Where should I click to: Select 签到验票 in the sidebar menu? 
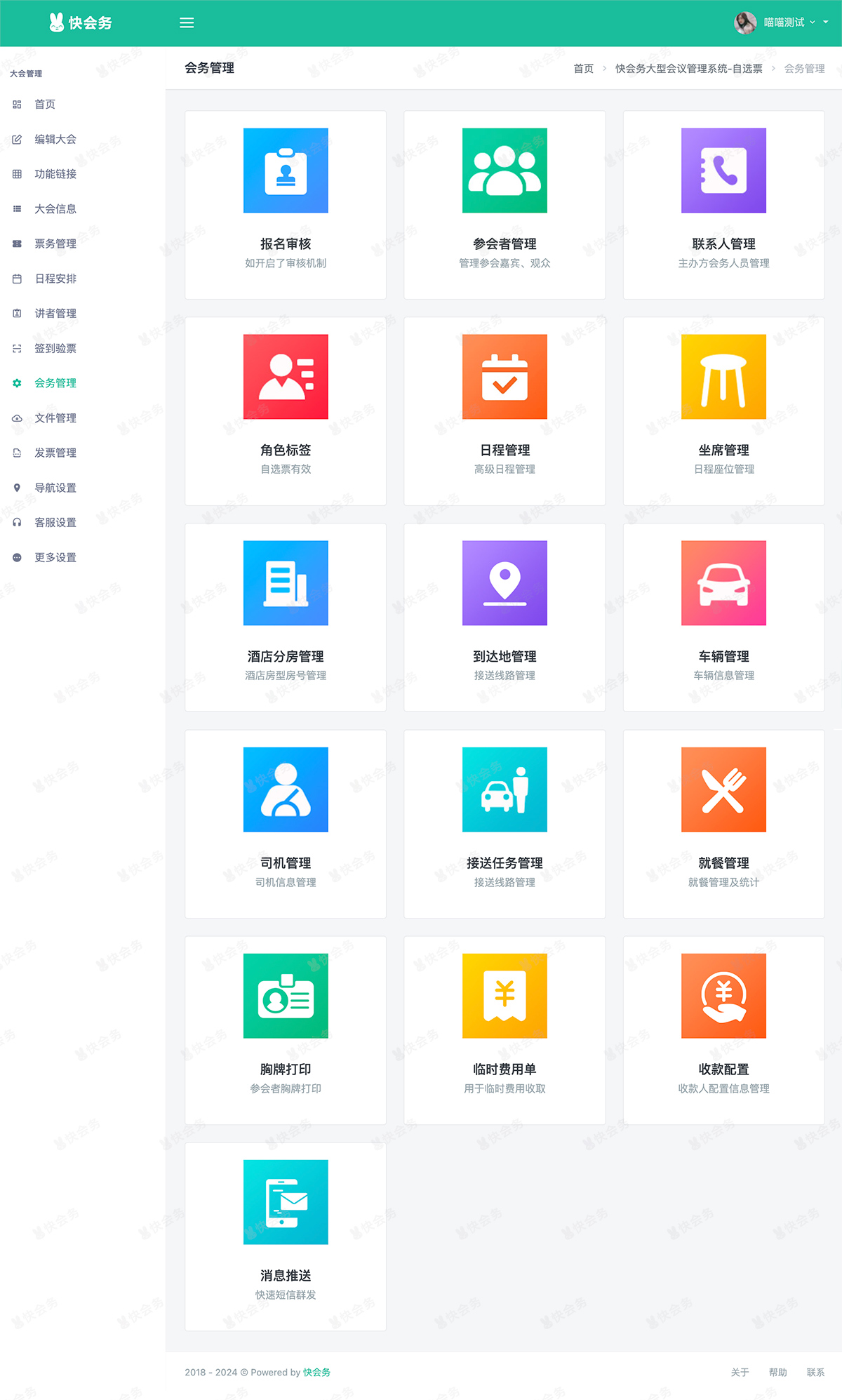point(55,348)
